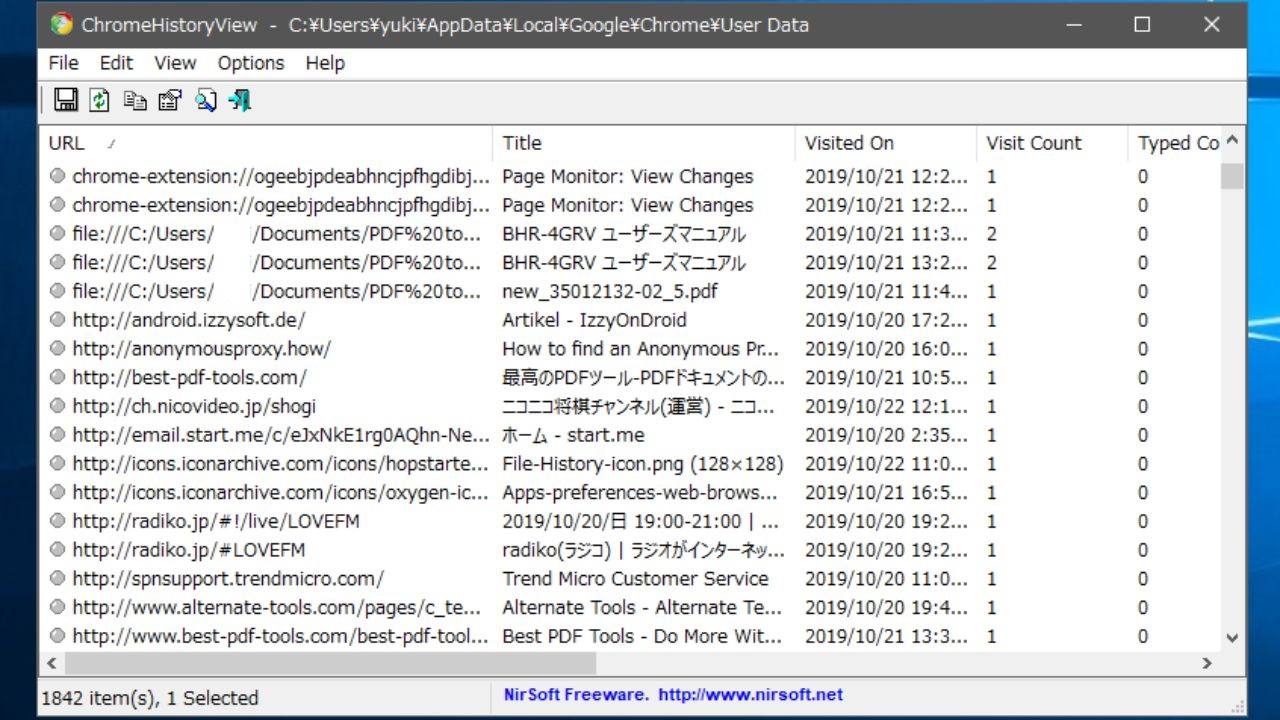Open the File menu
The width and height of the screenshot is (1280, 720).
(x=63, y=63)
